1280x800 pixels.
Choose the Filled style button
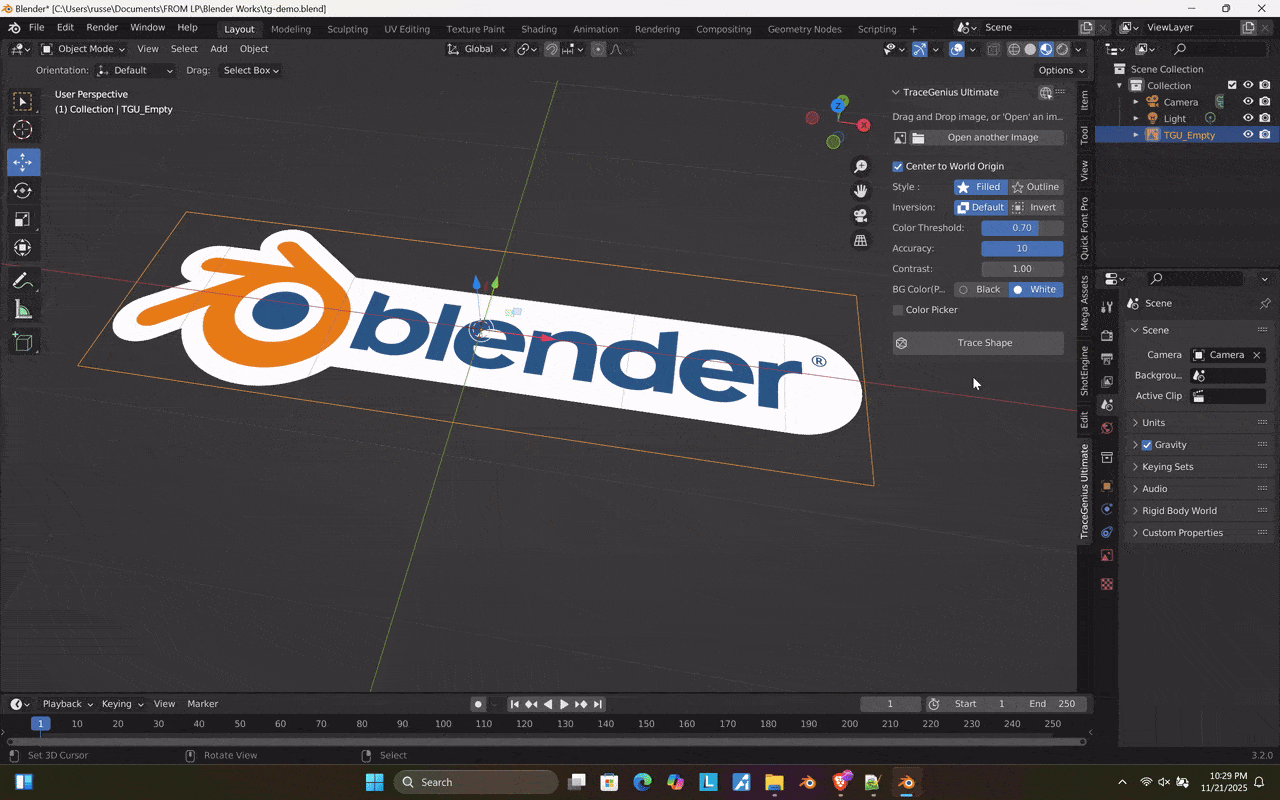980,187
